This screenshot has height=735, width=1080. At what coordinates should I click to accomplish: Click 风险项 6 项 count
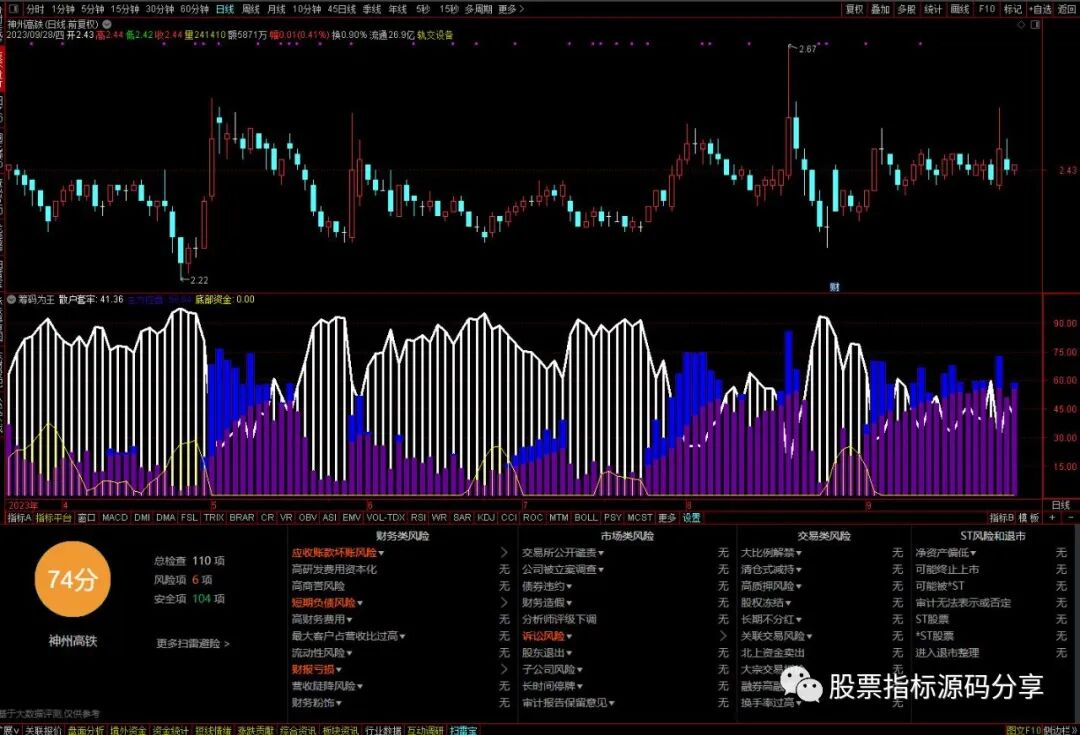(x=183, y=580)
